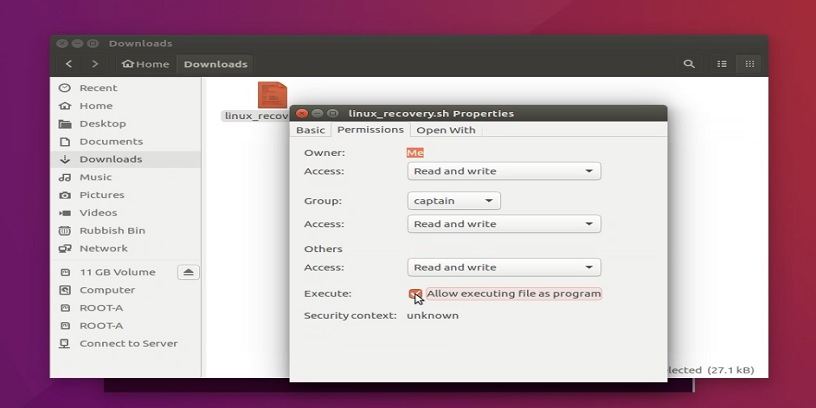The height and width of the screenshot is (408, 816).
Task: Switch to the Basic tab
Action: (310, 130)
